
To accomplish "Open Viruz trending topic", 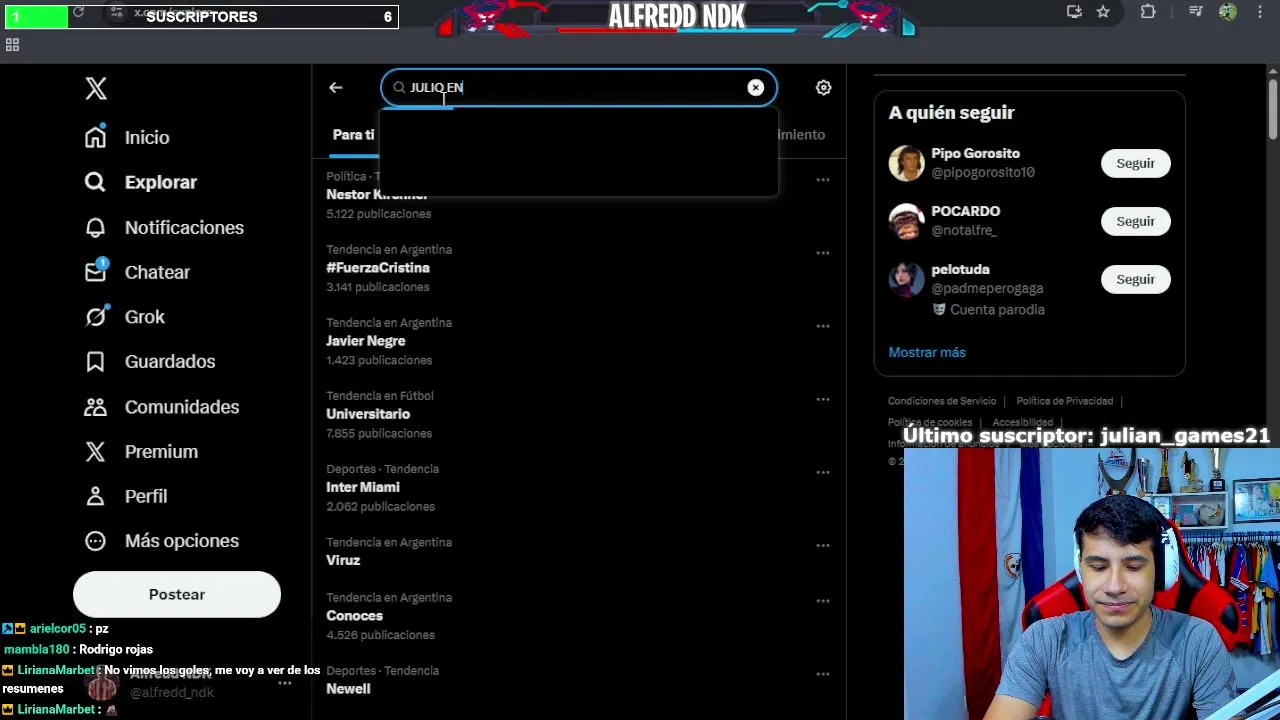I will pos(343,560).
